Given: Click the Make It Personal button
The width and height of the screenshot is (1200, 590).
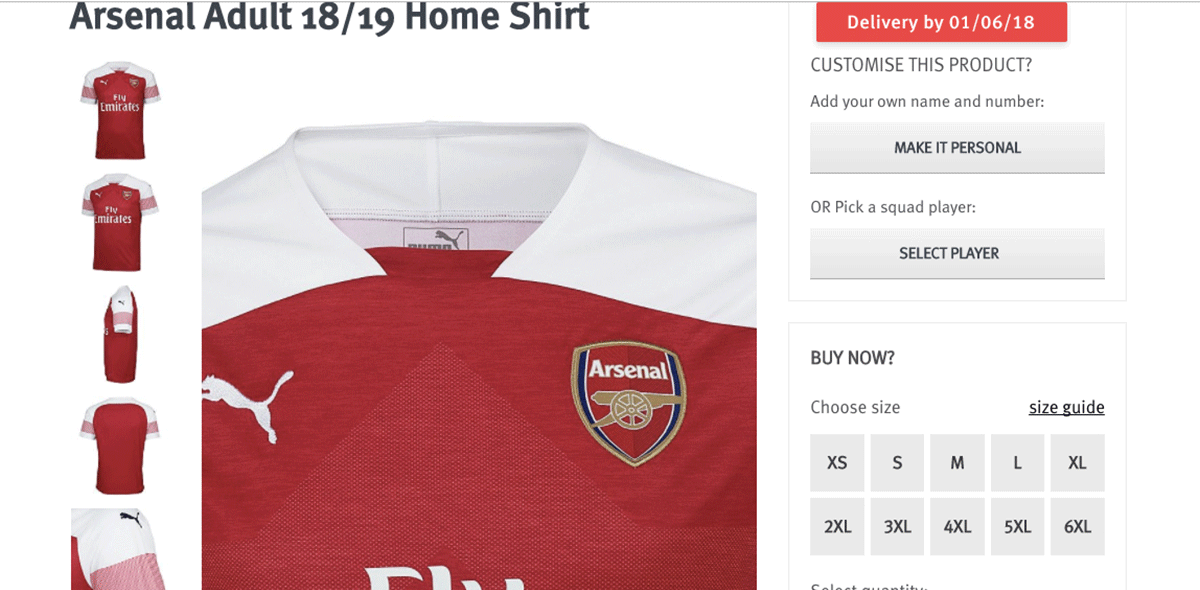Looking at the screenshot, I should coord(957,148).
